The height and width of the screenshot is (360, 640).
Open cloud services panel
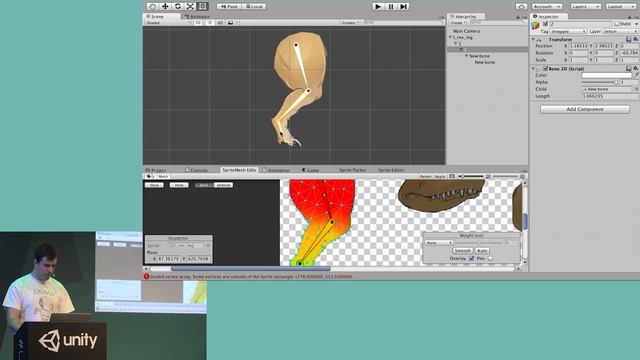coord(521,7)
